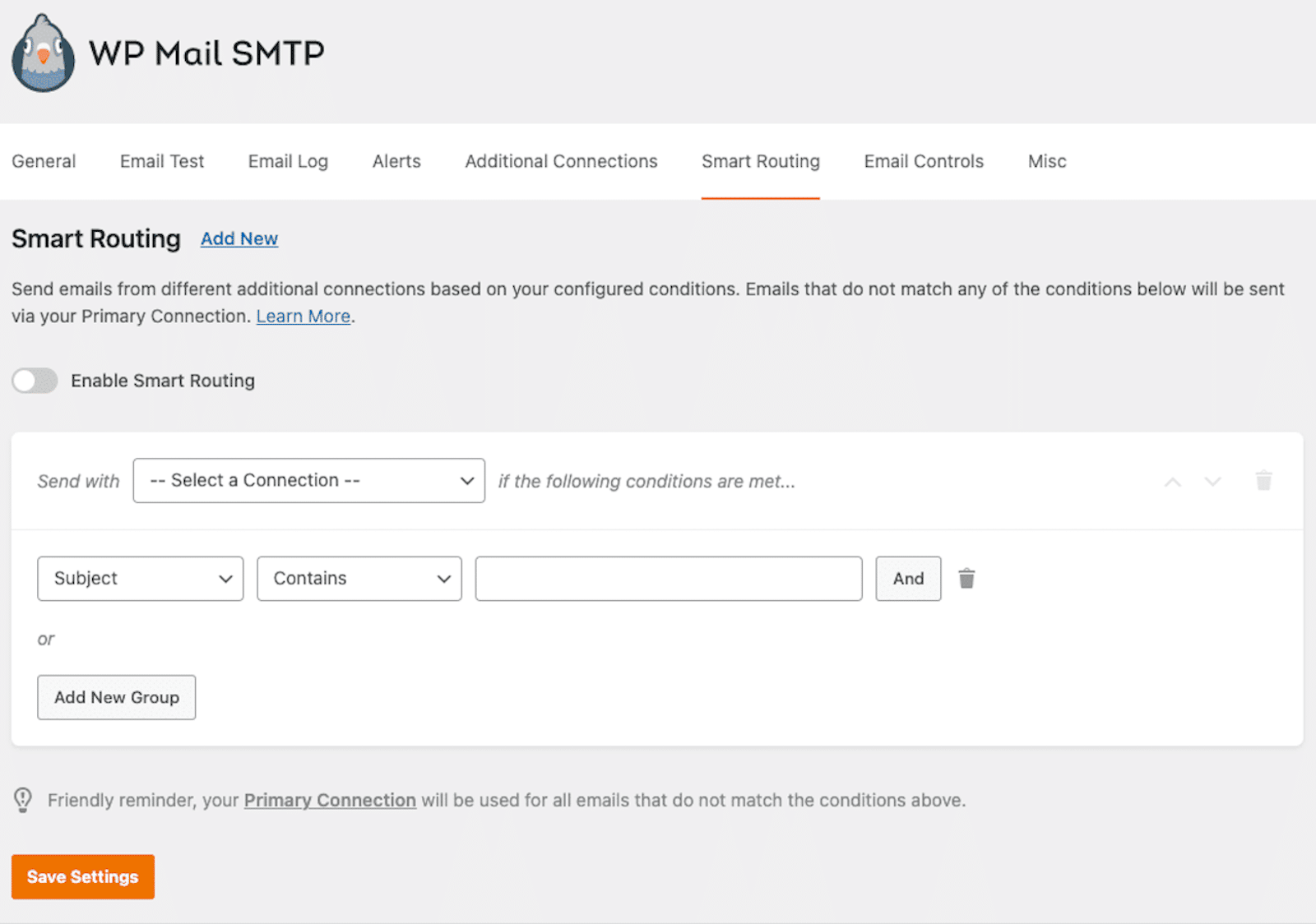Go to Additional Connections tab
The width and height of the screenshot is (1316, 924).
coord(561,161)
